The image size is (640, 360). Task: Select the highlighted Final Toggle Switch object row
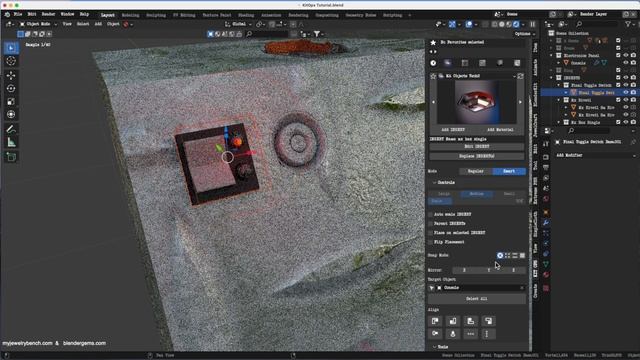coord(589,93)
